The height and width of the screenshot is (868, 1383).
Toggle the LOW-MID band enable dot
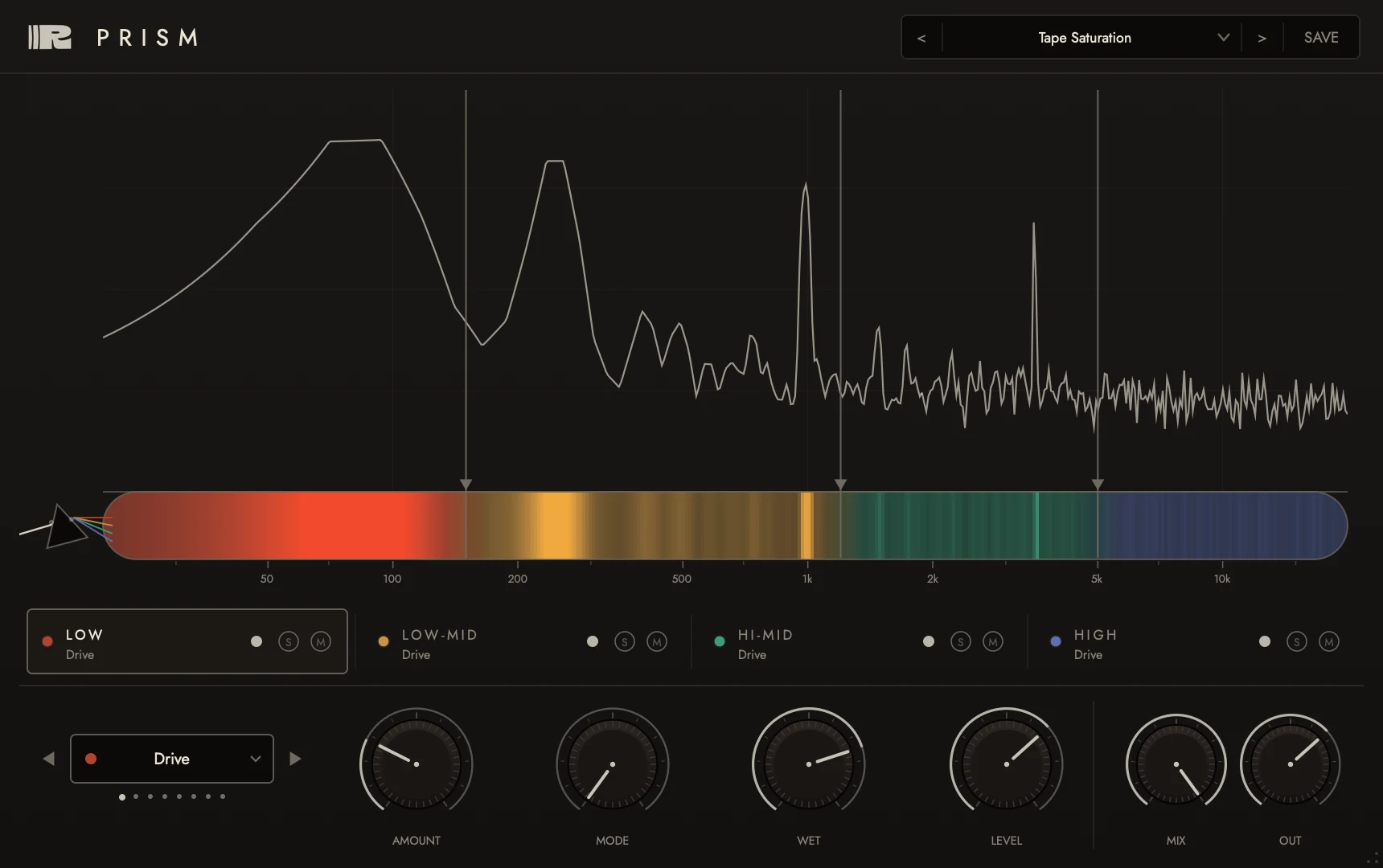coord(593,641)
